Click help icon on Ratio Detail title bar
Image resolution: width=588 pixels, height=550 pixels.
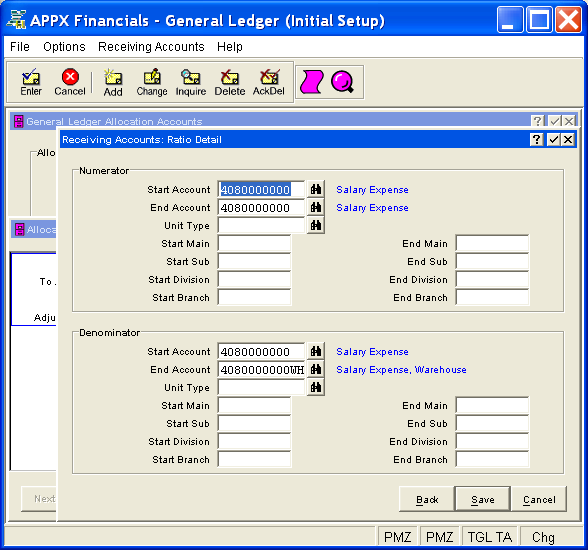click(x=537, y=139)
